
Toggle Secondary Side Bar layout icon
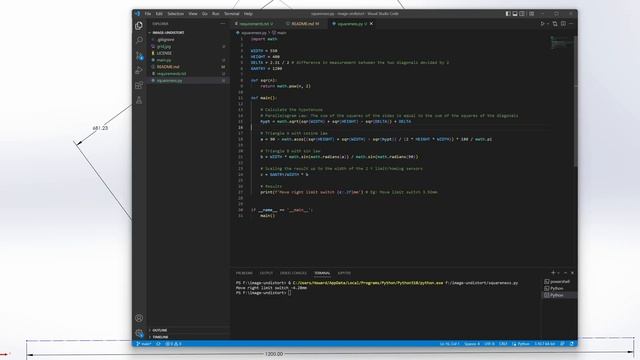click(522, 13)
